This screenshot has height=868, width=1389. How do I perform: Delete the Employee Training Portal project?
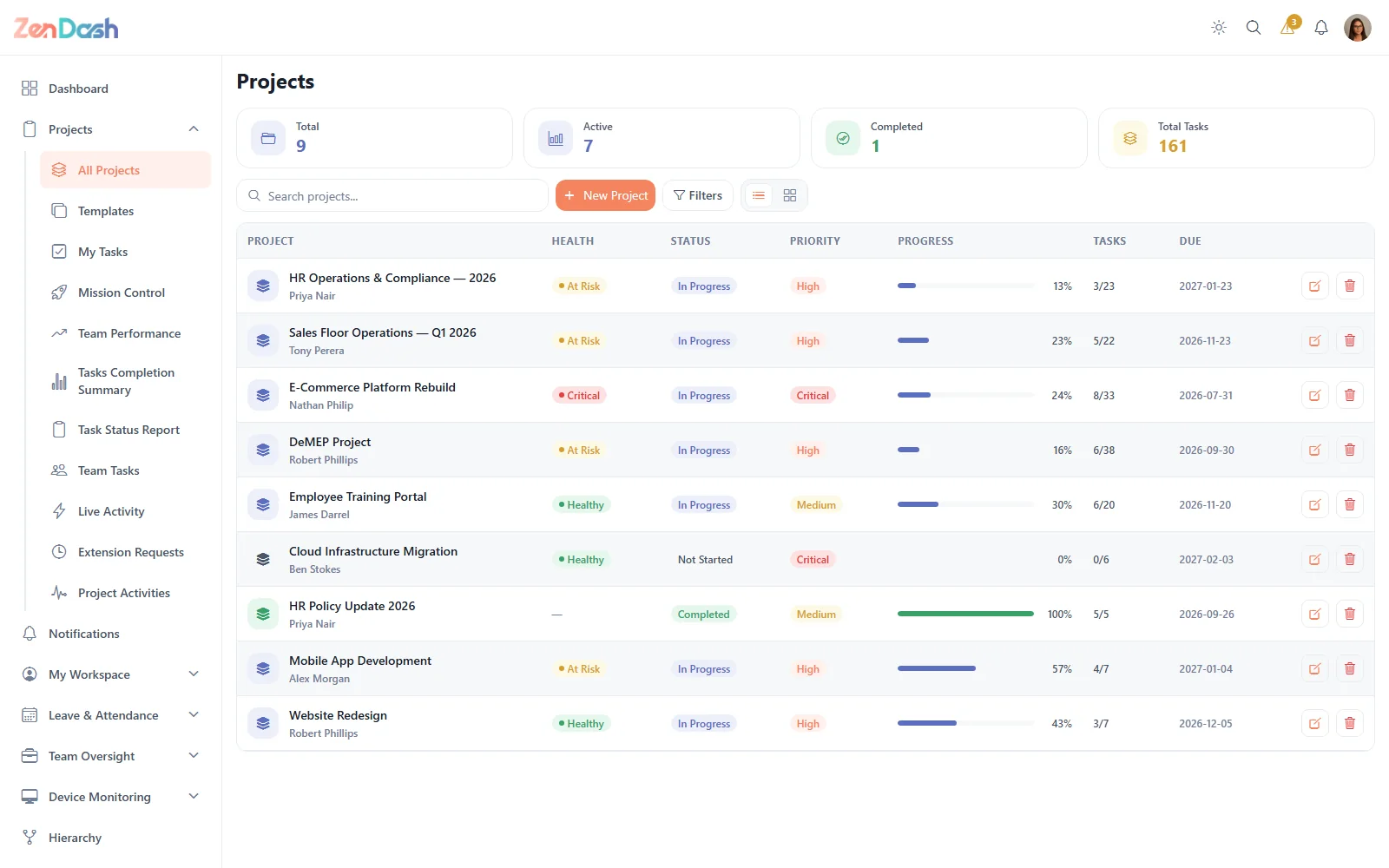[x=1350, y=504]
